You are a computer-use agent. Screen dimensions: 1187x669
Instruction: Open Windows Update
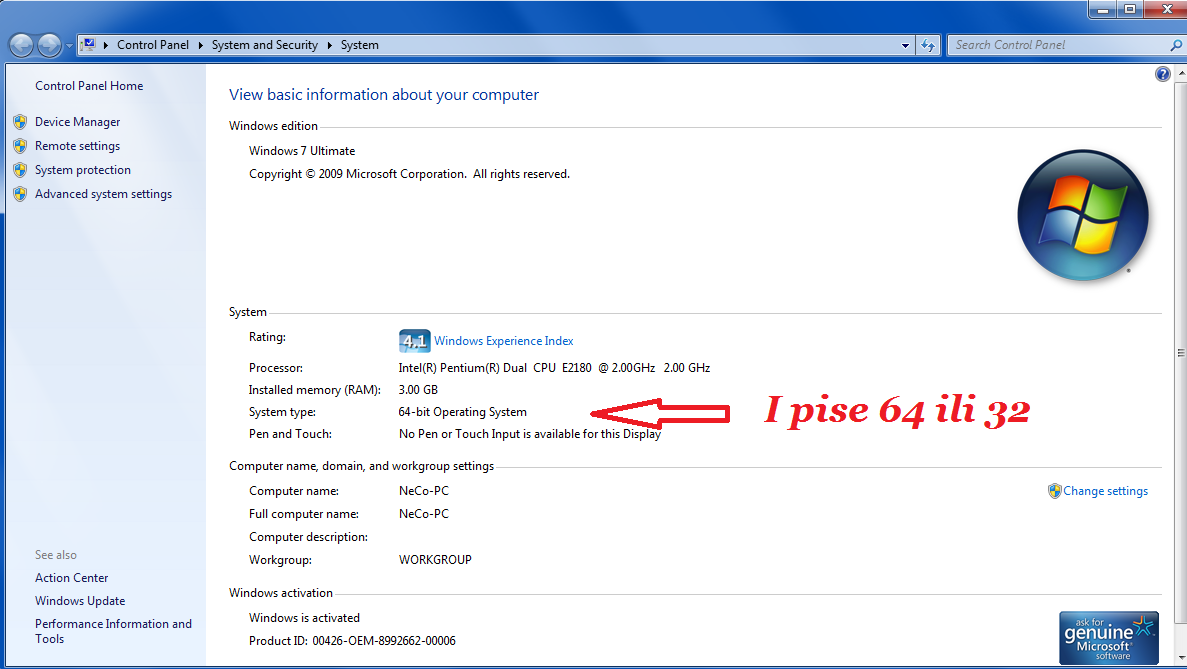point(79,601)
